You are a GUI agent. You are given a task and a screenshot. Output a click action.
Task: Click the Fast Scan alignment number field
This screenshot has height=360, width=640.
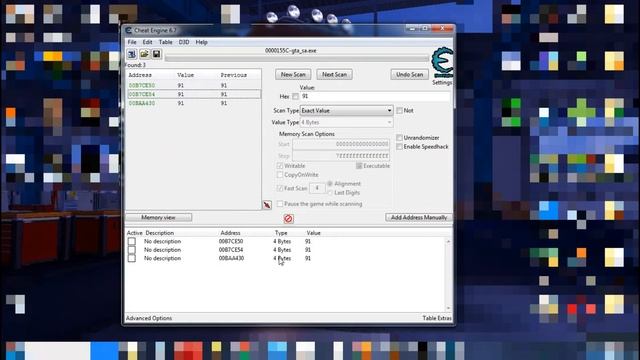(317, 188)
